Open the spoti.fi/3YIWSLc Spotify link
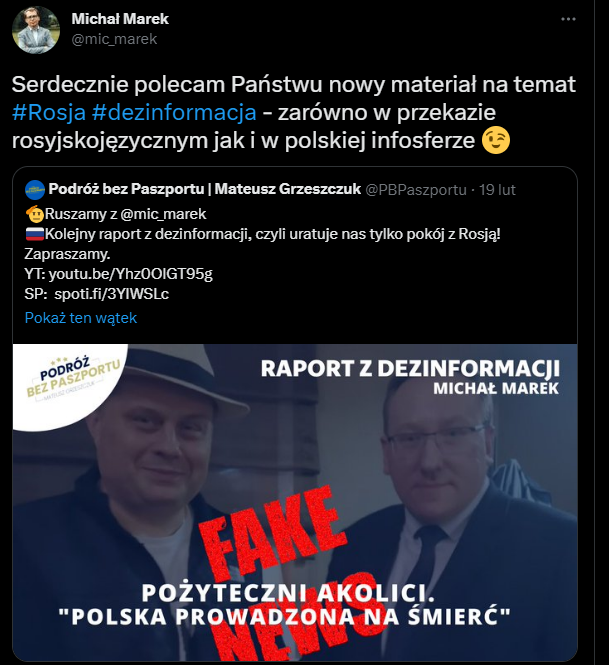609x665 pixels. click(112, 294)
